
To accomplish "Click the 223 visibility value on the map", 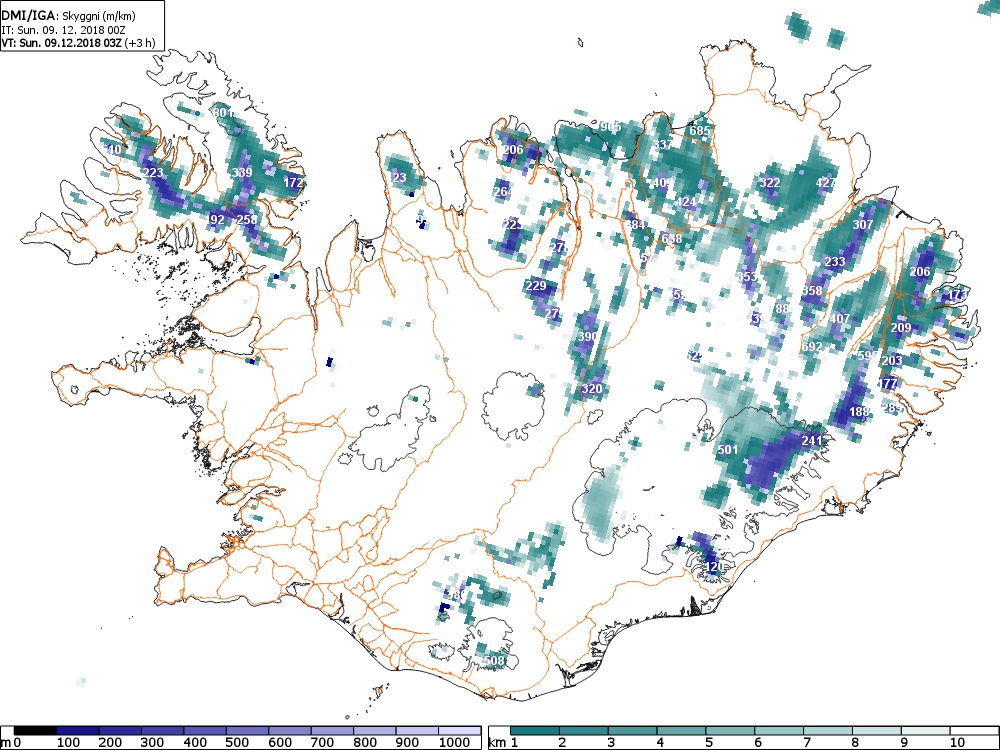I will click(153, 172).
